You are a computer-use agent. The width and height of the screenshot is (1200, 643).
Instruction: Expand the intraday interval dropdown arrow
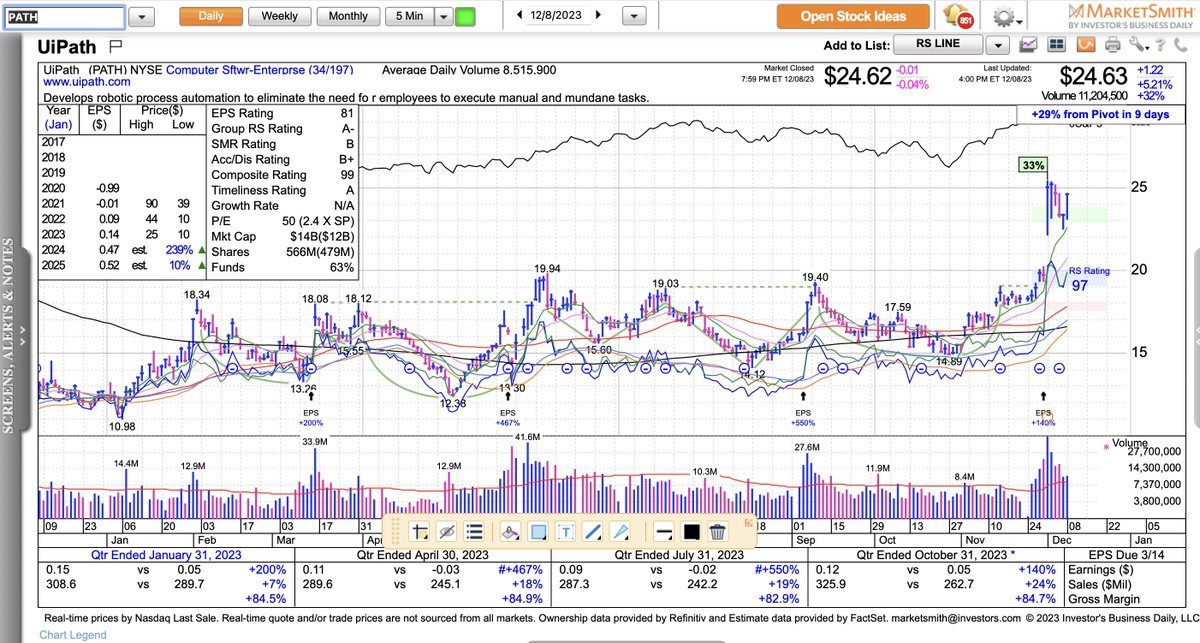[442, 16]
